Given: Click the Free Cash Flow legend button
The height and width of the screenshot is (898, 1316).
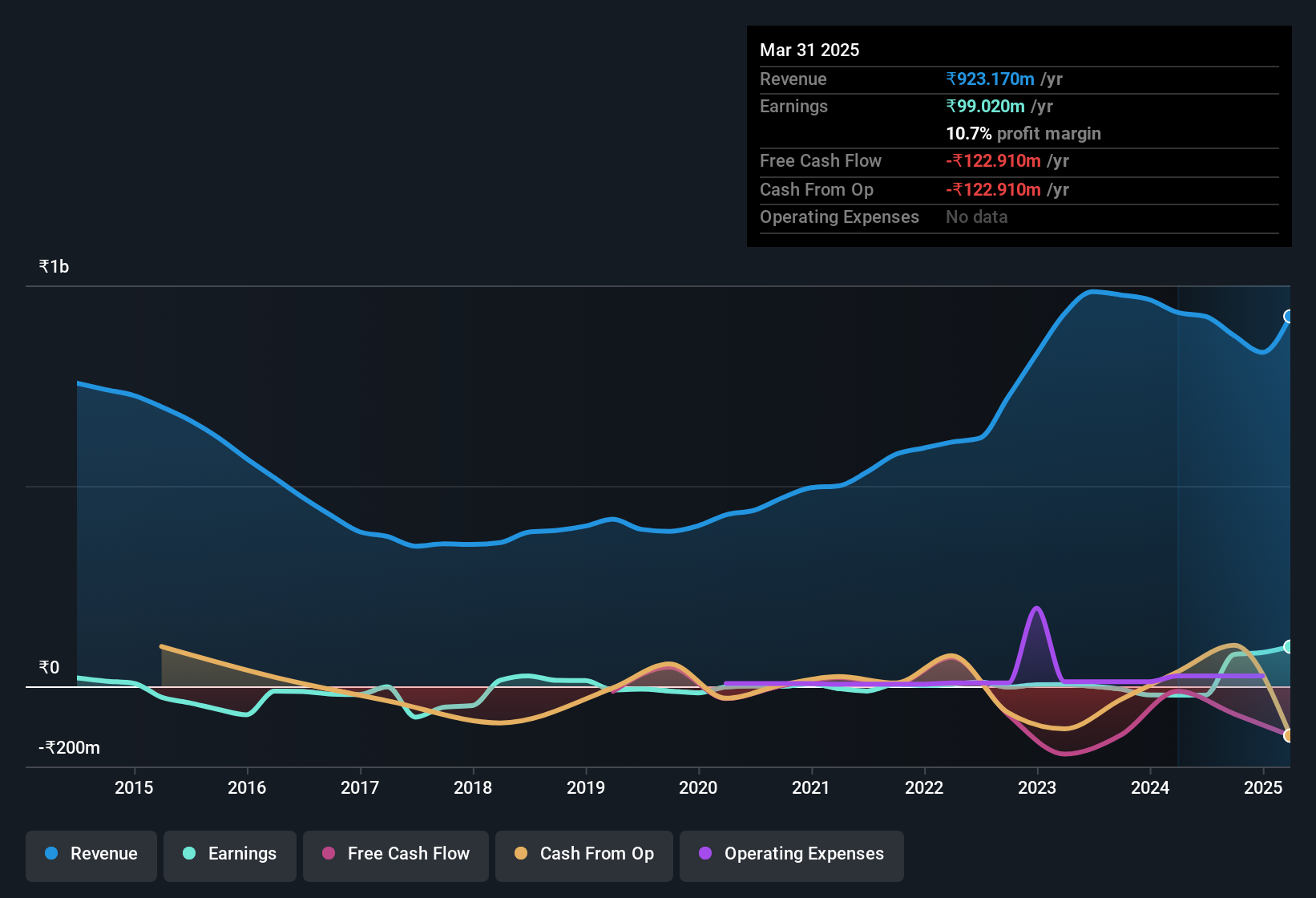Looking at the screenshot, I should (x=395, y=855).
